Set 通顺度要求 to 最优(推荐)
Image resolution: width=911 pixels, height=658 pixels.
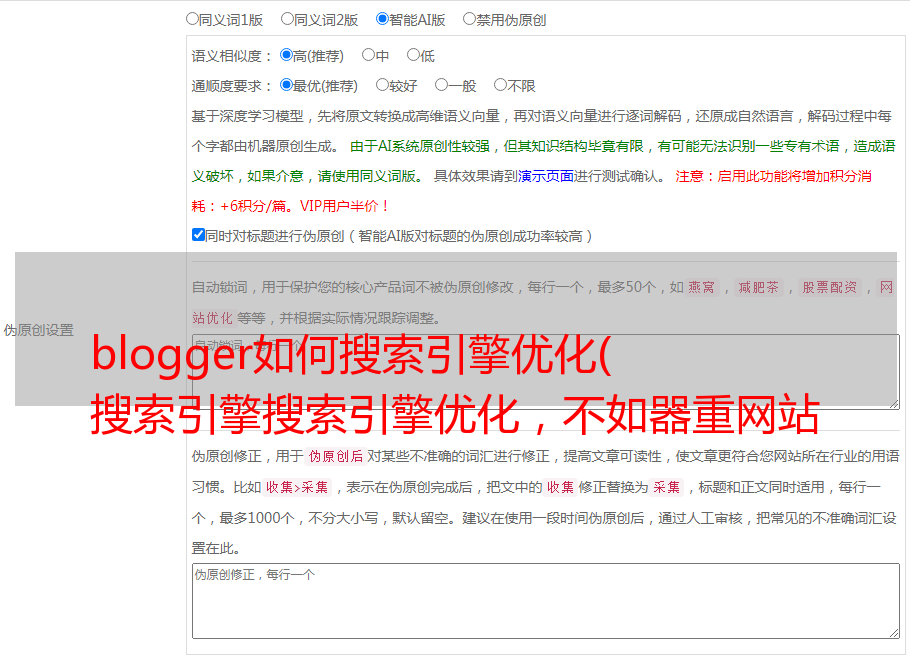pos(286,85)
